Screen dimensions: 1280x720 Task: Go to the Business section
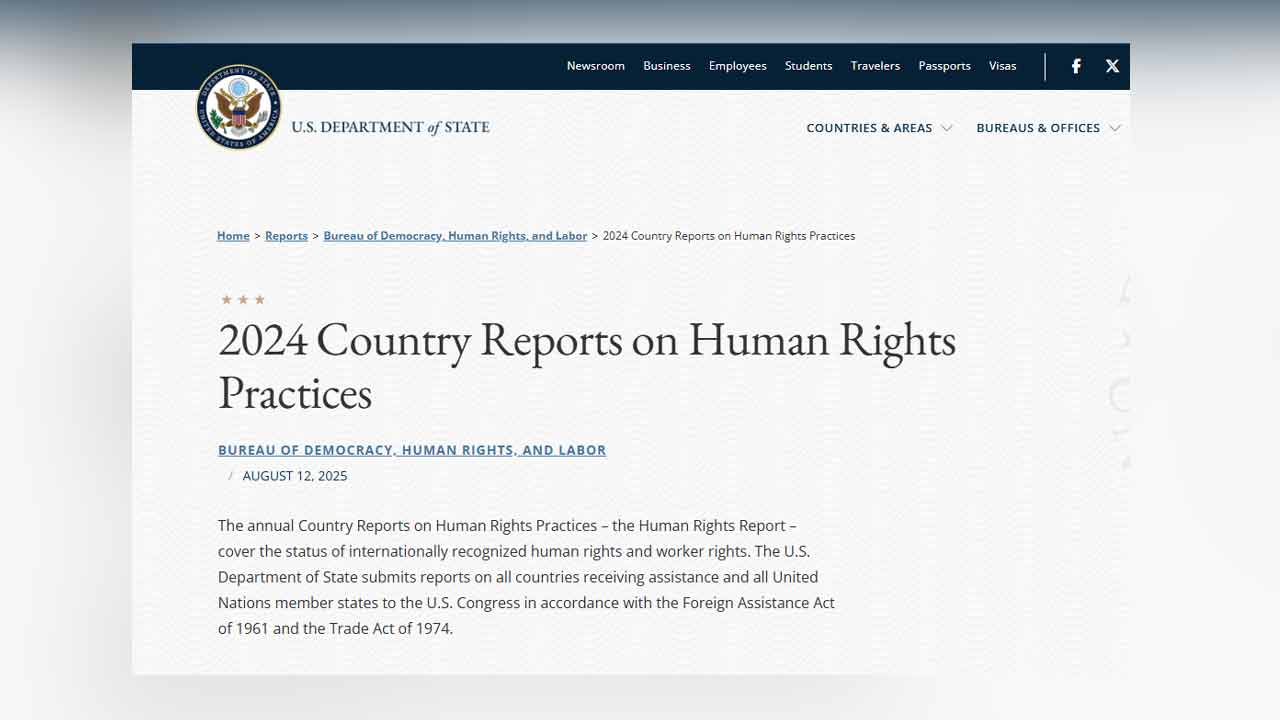coord(666,66)
